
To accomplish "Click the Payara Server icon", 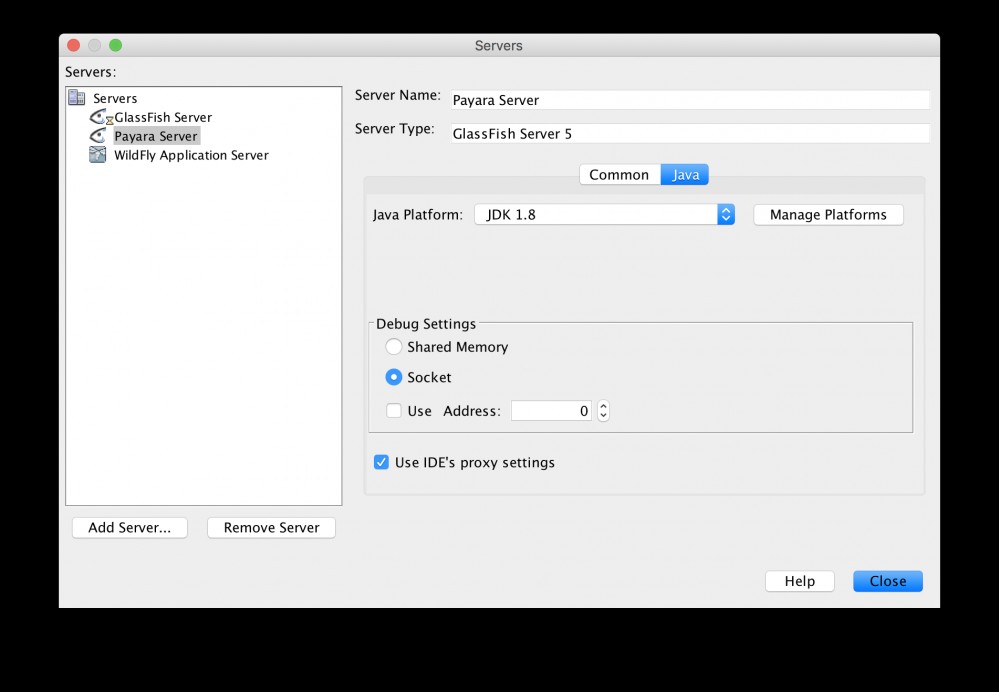I will 97,135.
